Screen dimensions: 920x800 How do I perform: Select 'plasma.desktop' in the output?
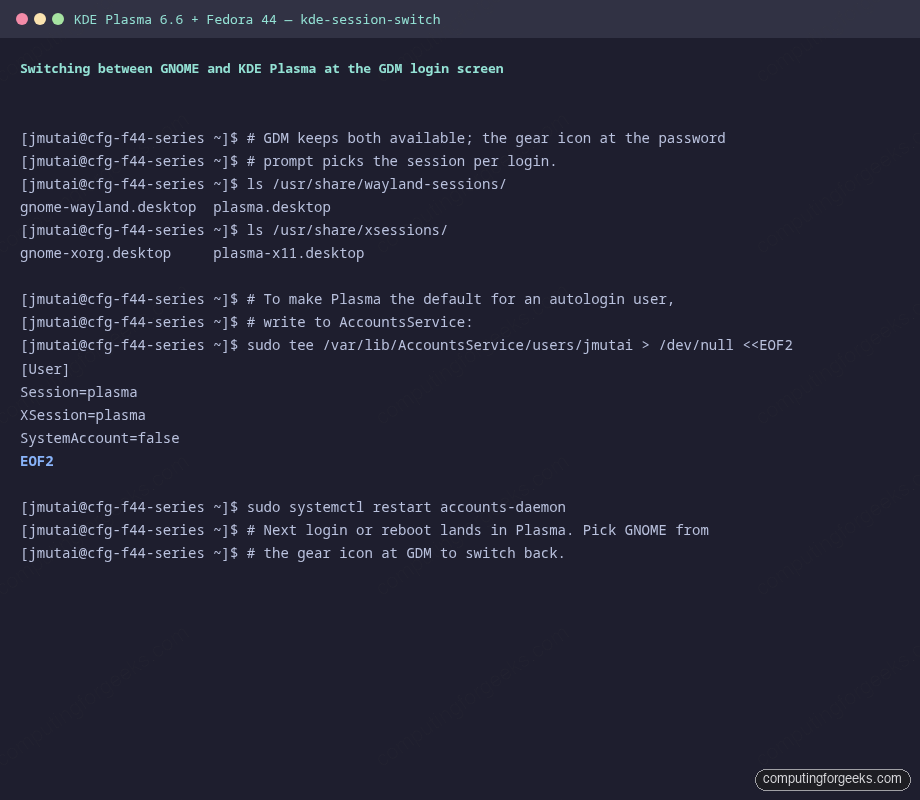(x=272, y=207)
